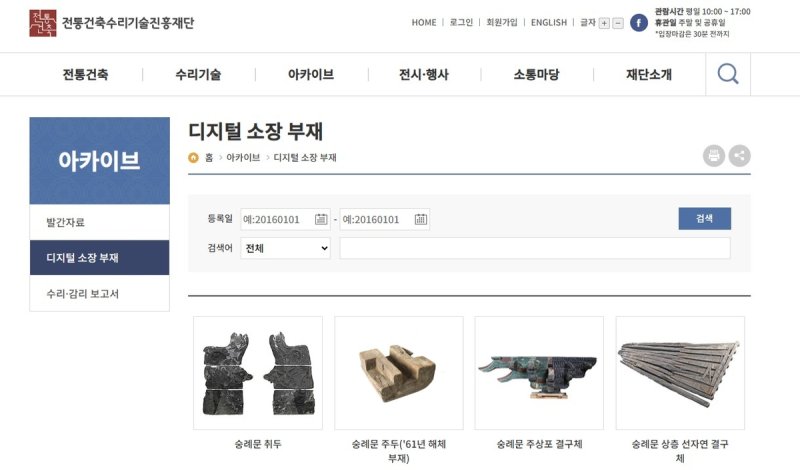Viewport: 800px width, 470px height.
Task: Click the 로그인 link
Action: 461,22
